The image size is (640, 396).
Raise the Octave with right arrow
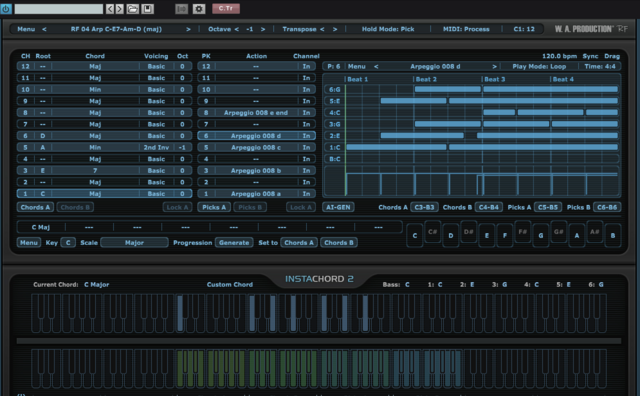point(263,29)
